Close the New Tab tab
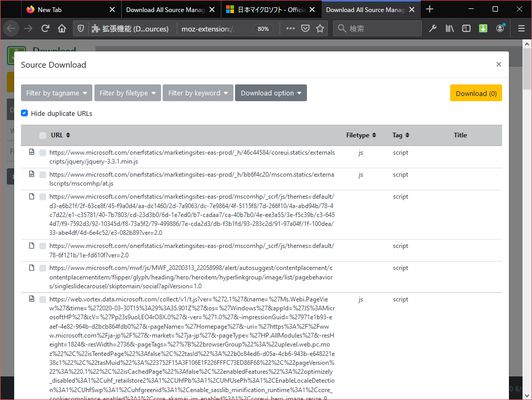532x400 pixels. tap(112, 10)
